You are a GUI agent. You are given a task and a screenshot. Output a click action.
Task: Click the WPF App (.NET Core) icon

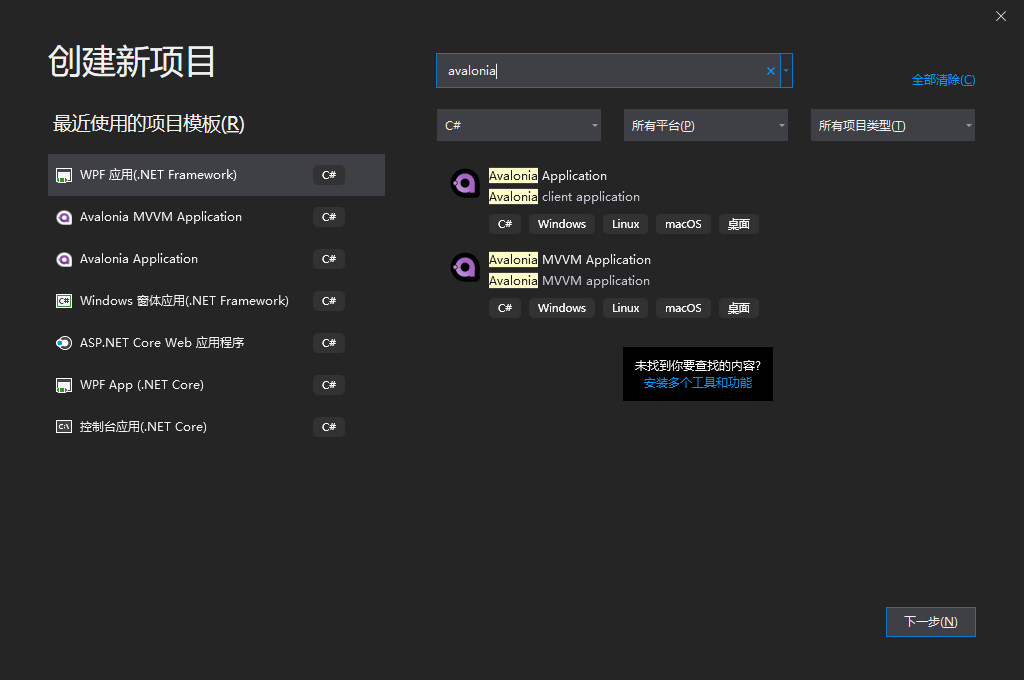click(64, 385)
